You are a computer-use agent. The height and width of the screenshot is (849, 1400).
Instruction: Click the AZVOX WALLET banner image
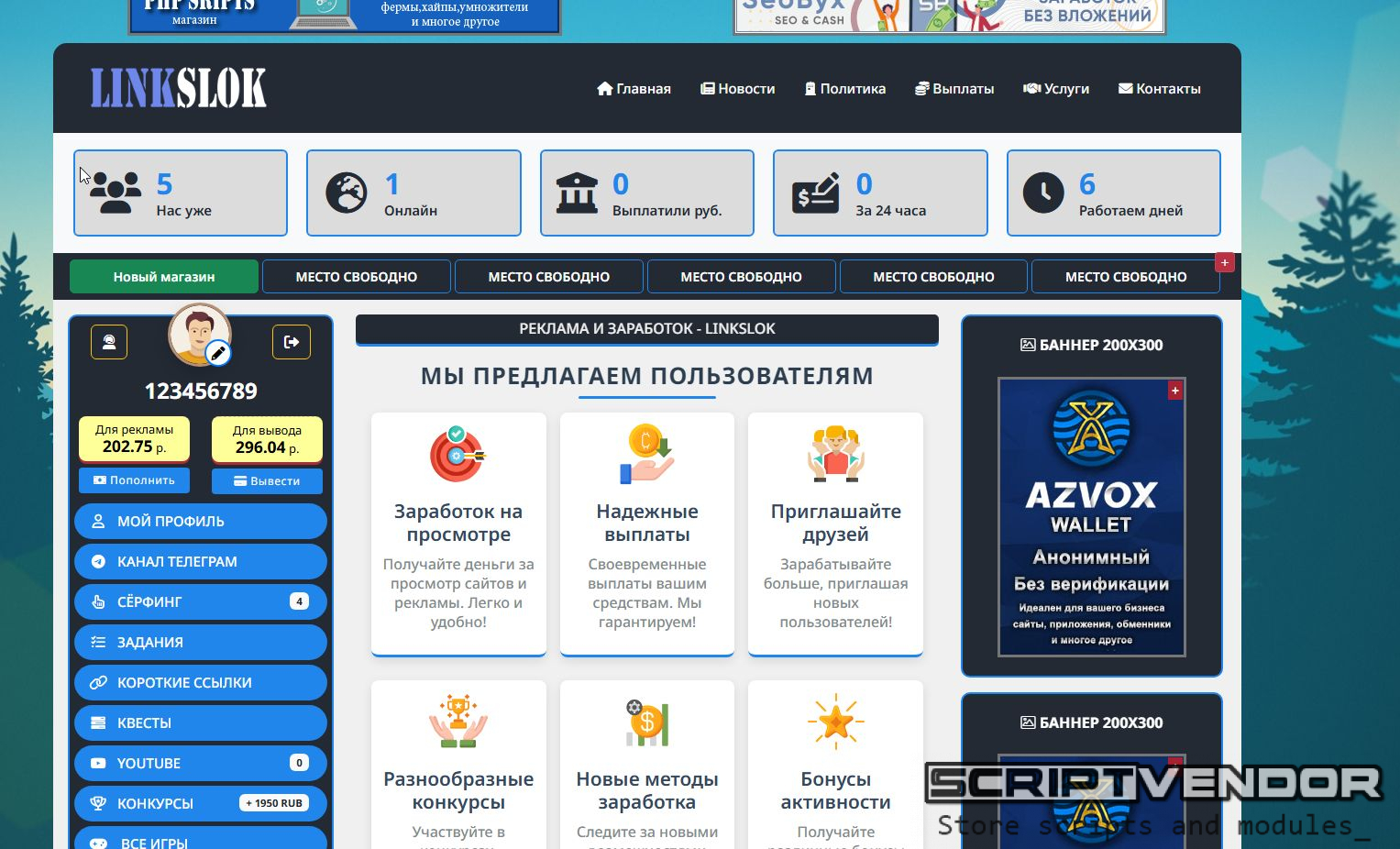click(1091, 517)
